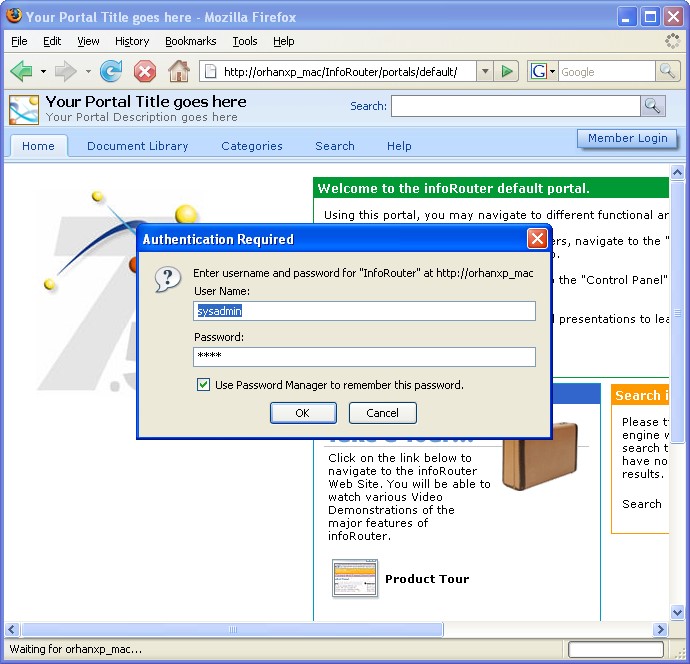
Task: Click the horizontal scrollbar right arrow
Action: (x=660, y=629)
